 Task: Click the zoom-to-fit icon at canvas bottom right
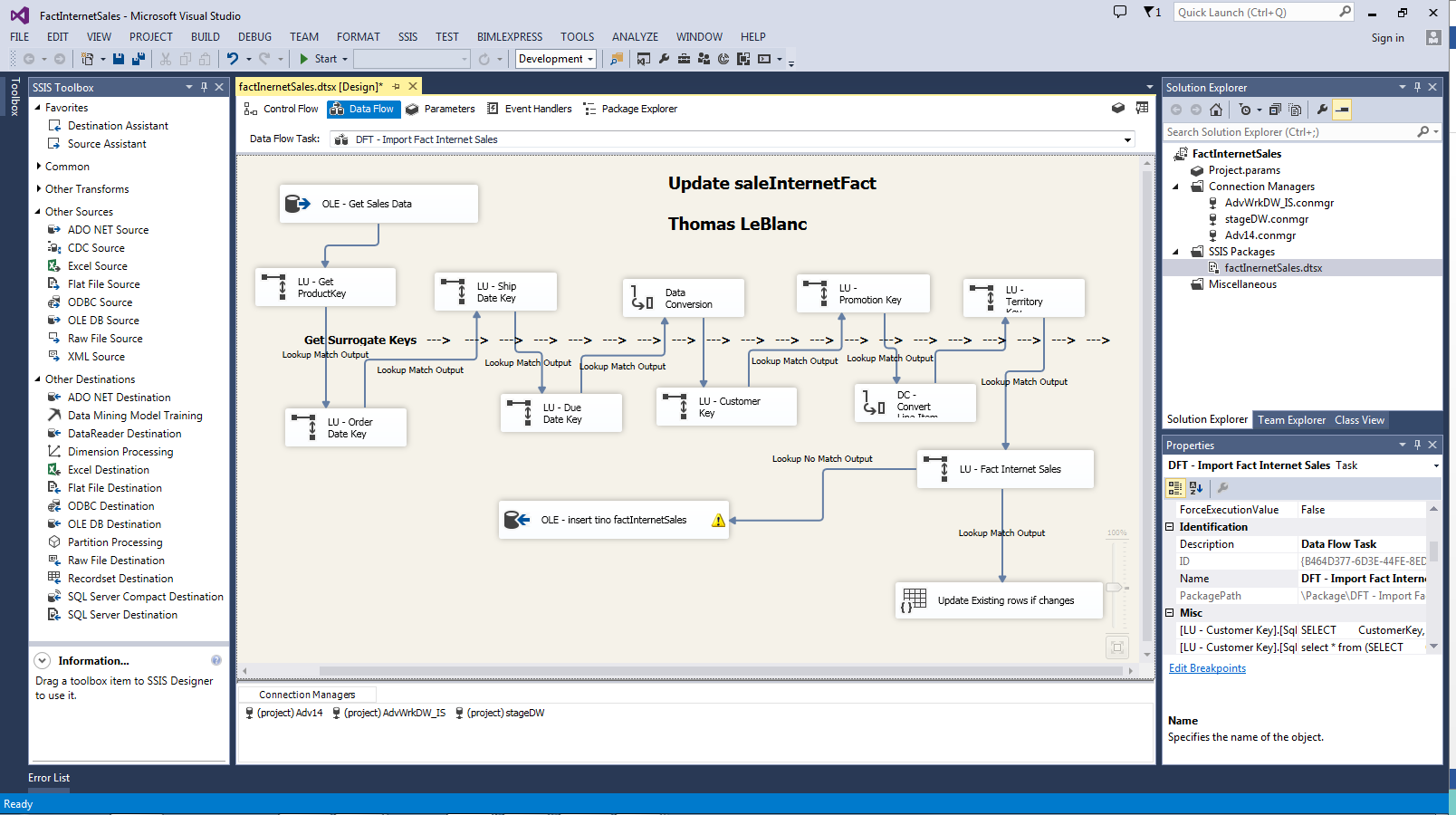pos(1117,647)
